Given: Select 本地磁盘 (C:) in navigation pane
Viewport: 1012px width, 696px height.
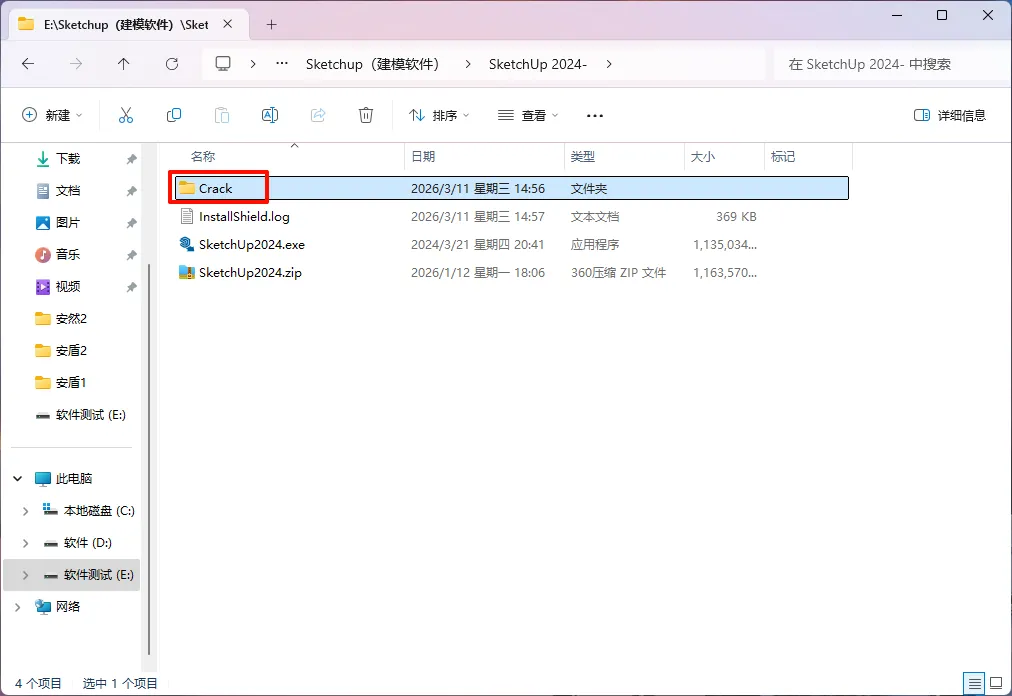Looking at the screenshot, I should 88,511.
